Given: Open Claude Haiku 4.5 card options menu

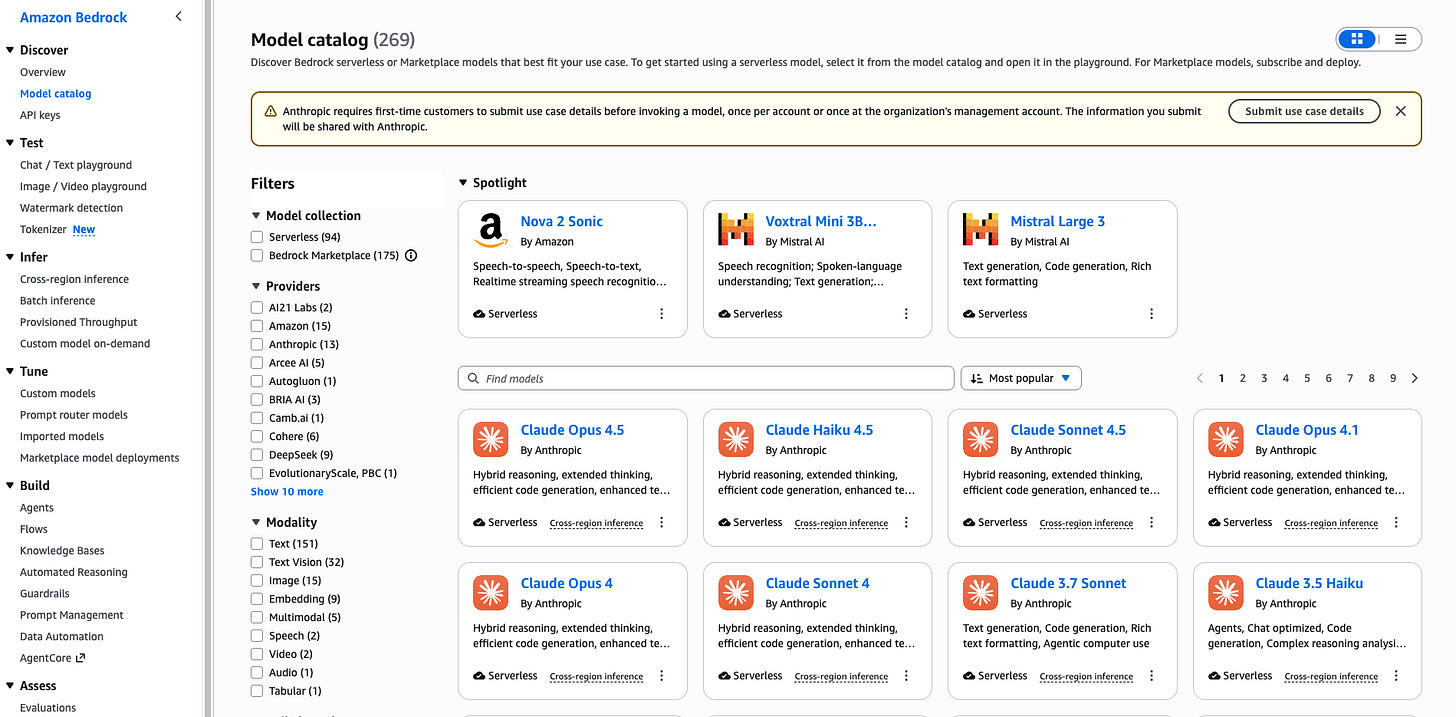Looking at the screenshot, I should tap(906, 523).
